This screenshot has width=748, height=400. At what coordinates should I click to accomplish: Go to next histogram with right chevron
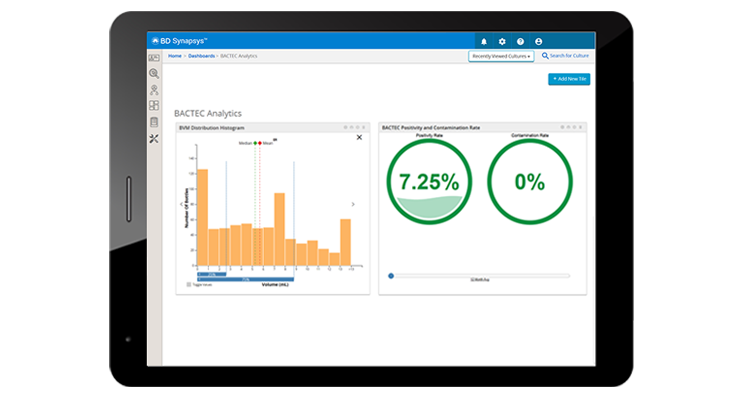(x=352, y=204)
